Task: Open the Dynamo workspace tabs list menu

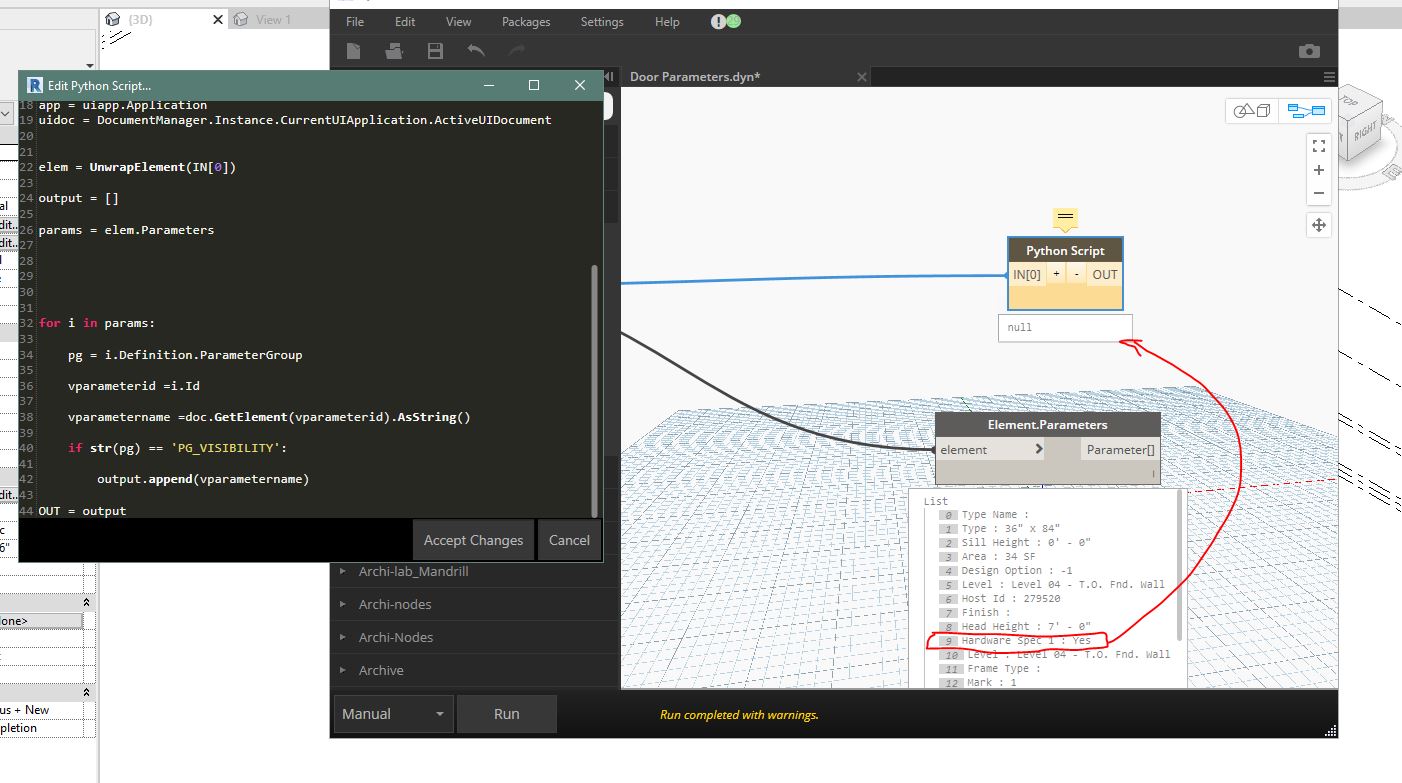Action: [x=1329, y=77]
